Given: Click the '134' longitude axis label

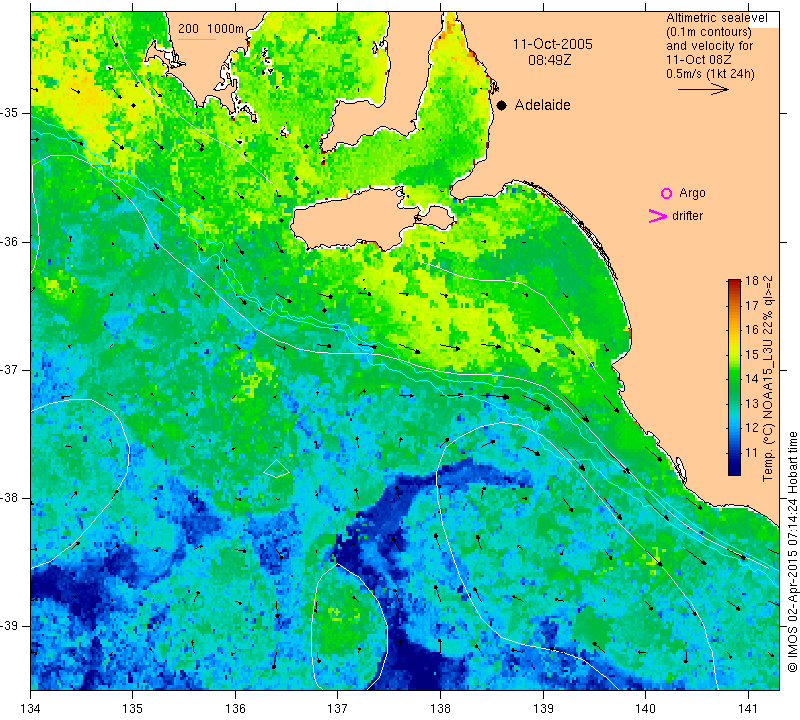Looking at the screenshot, I should (31, 708).
